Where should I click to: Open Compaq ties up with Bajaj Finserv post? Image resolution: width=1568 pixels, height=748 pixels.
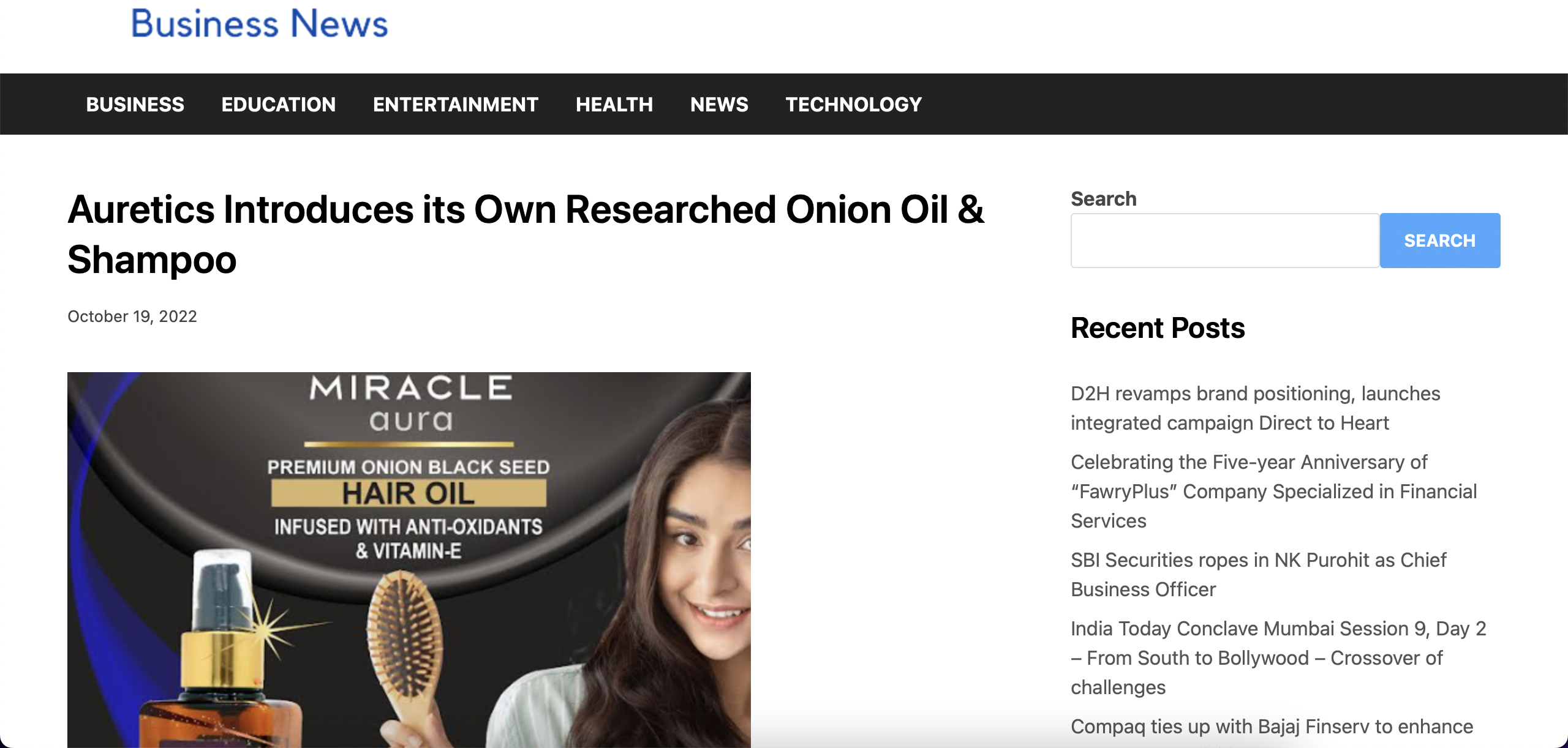1272,727
